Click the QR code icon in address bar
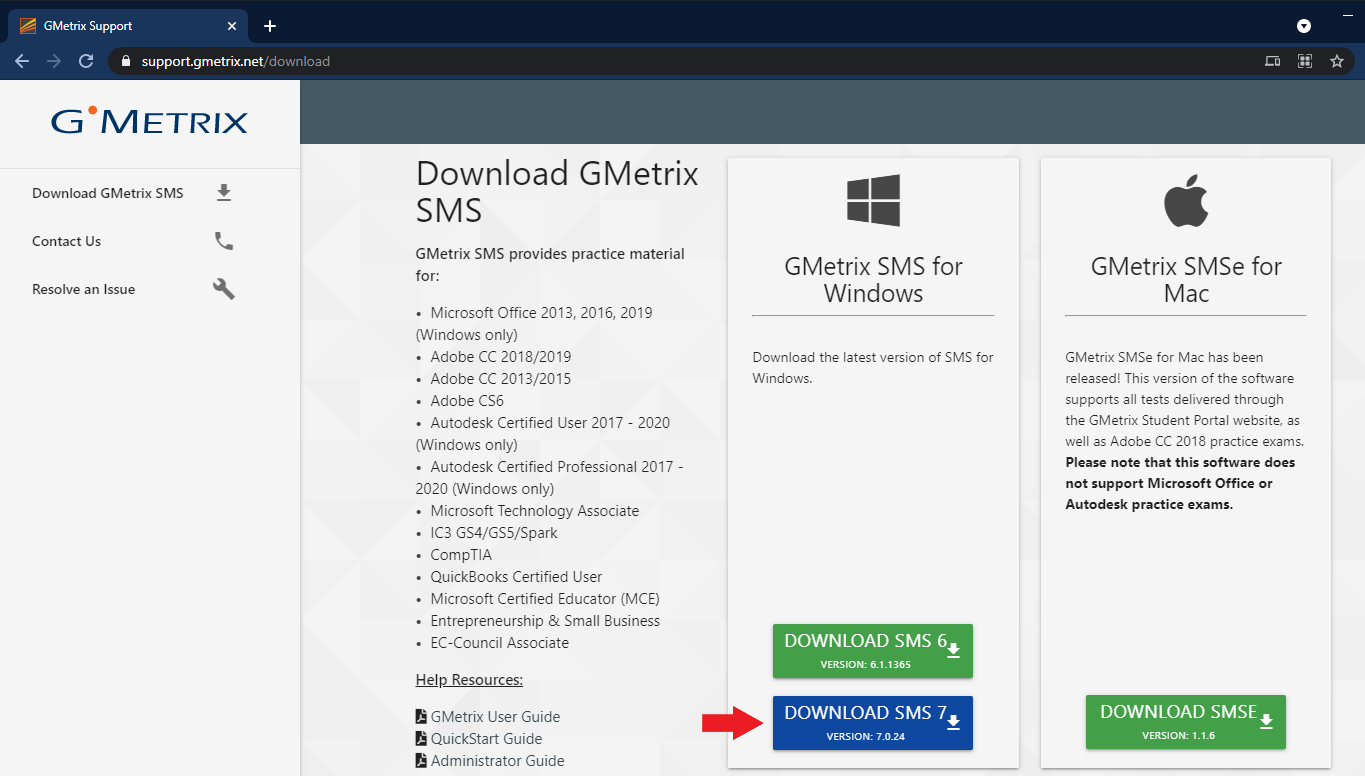1365x776 pixels. point(1304,61)
